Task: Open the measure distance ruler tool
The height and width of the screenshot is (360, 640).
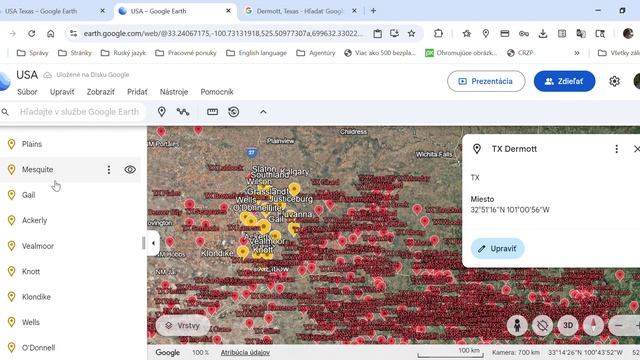Action: [212, 112]
